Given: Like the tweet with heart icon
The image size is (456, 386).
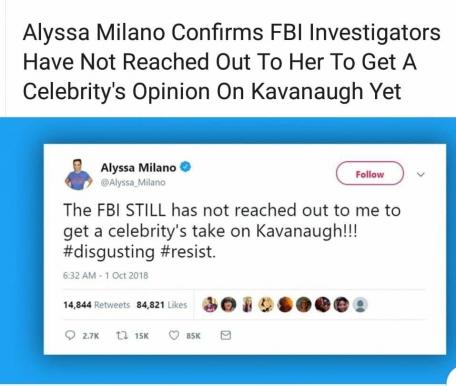Looking at the screenshot, I should tap(174, 335).
